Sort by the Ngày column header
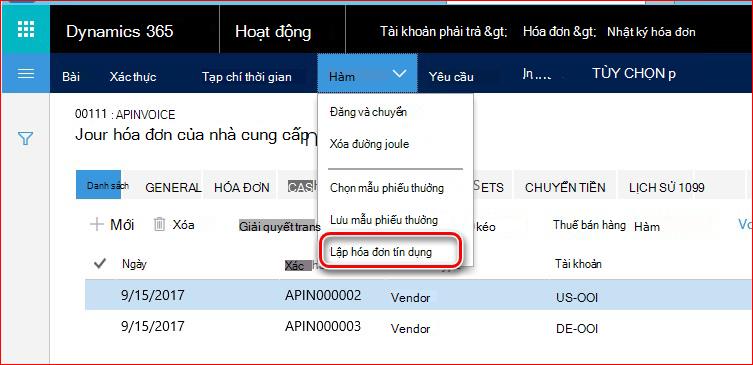The width and height of the screenshot is (753, 365). click(134, 264)
